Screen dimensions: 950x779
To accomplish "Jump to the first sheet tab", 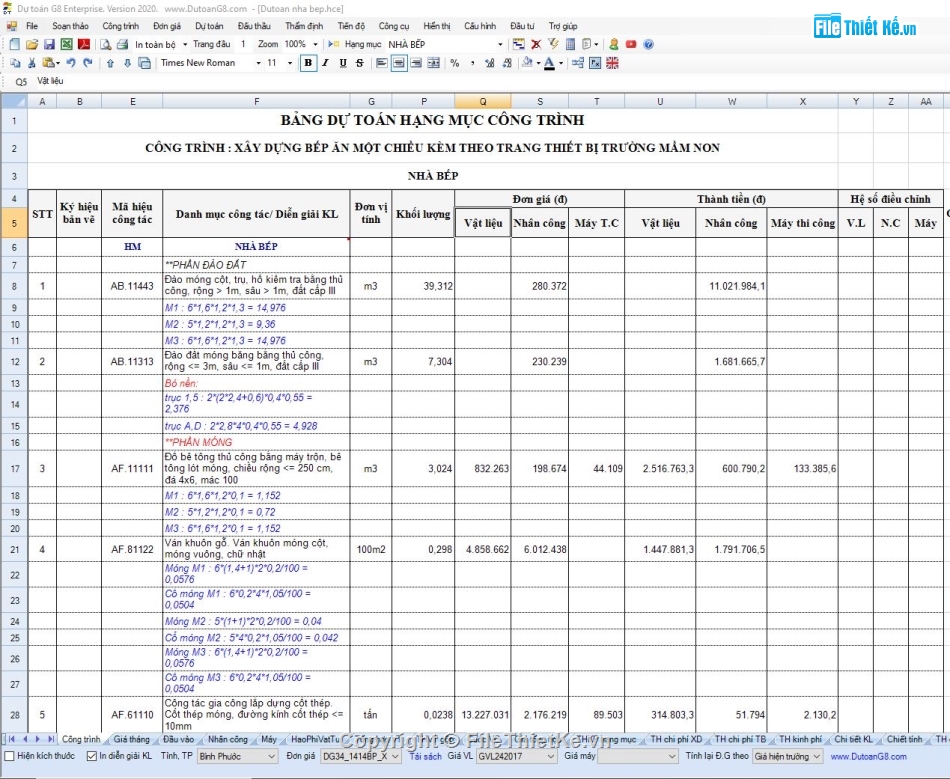I will click(x=12, y=739).
